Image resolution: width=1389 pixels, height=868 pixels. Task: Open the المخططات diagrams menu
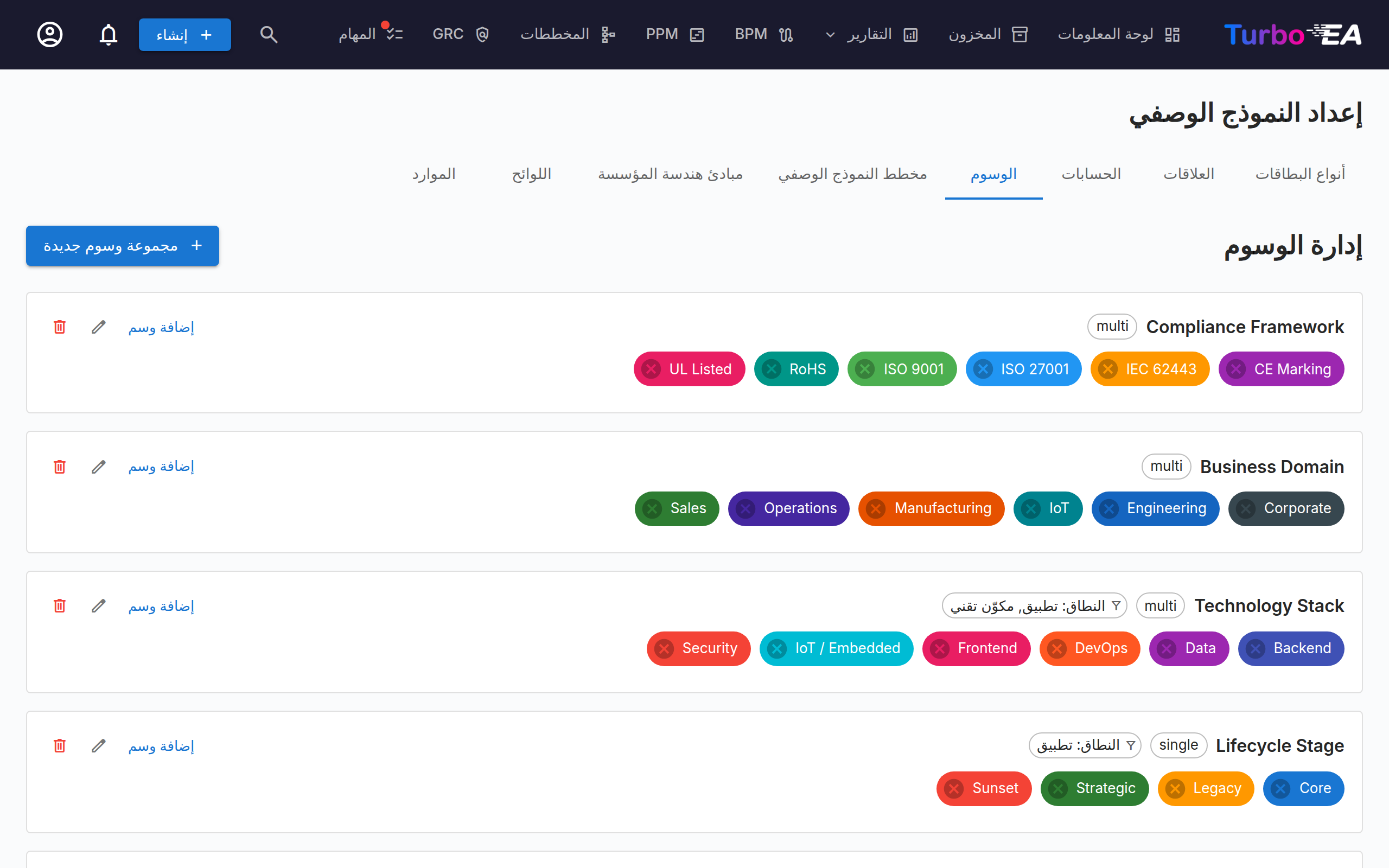pyautogui.click(x=568, y=34)
